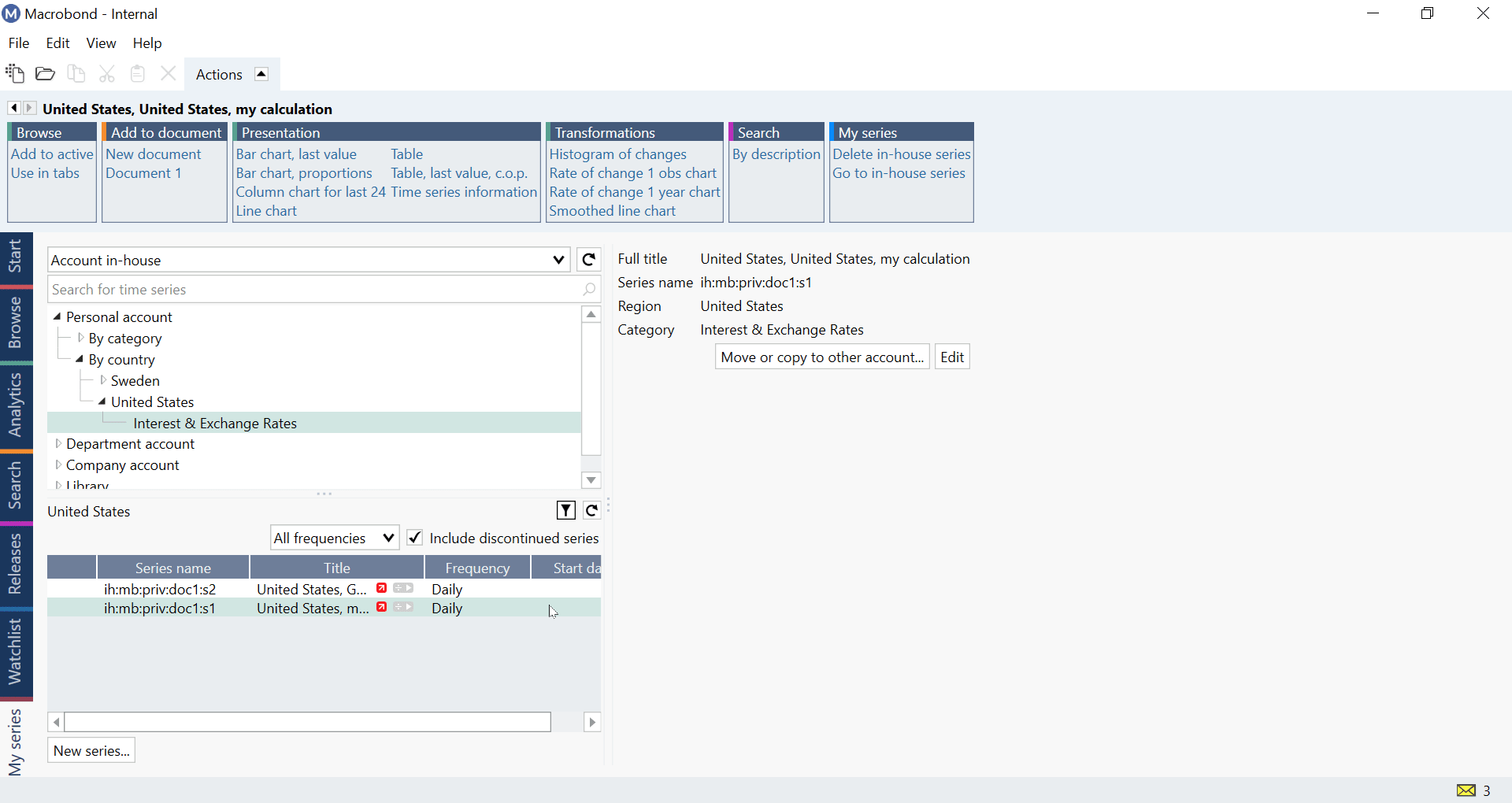Collapse the By country node

[x=80, y=359]
